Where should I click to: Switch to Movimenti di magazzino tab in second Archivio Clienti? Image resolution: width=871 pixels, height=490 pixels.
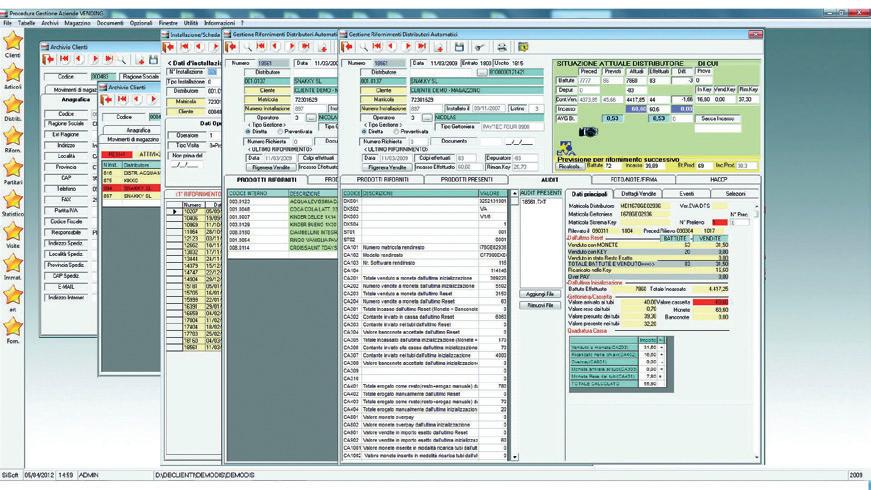133,139
